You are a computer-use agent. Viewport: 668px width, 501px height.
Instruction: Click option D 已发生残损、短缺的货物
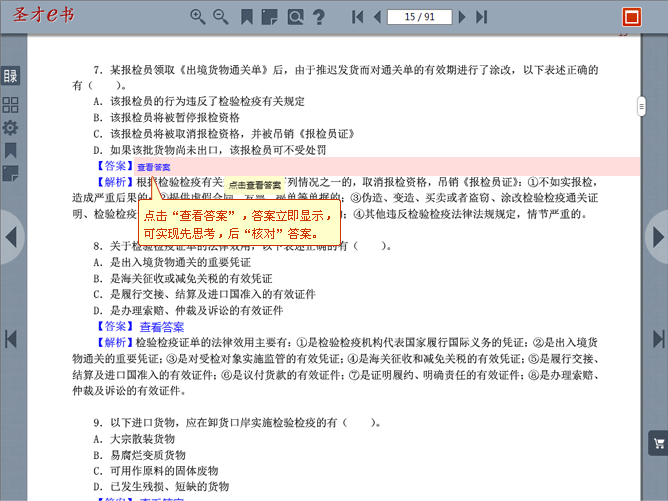[x=161, y=487]
